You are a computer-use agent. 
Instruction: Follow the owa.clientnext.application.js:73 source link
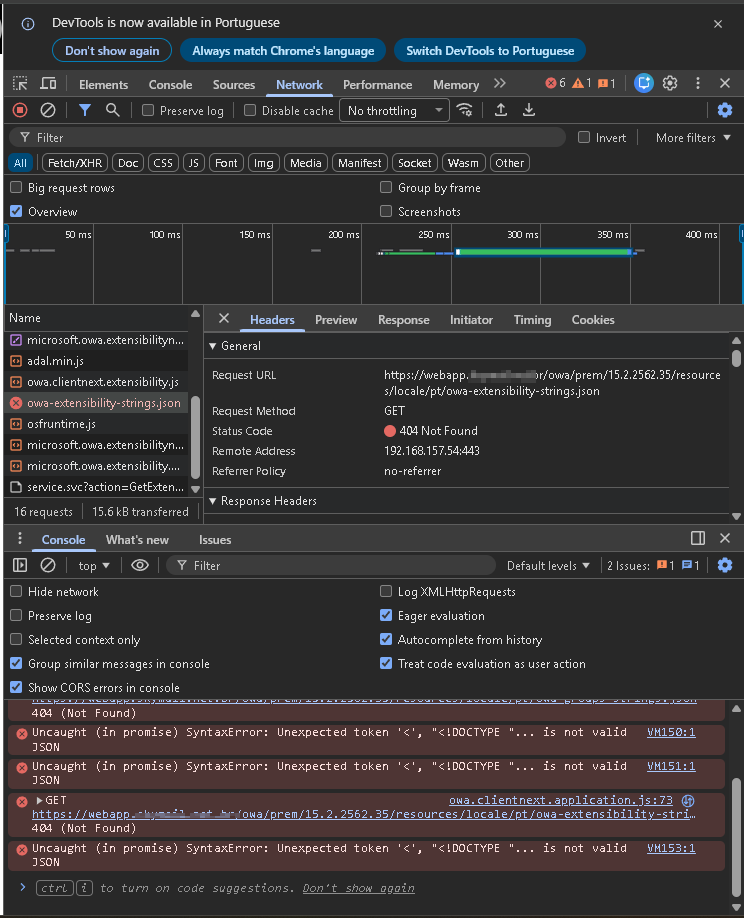coord(560,800)
